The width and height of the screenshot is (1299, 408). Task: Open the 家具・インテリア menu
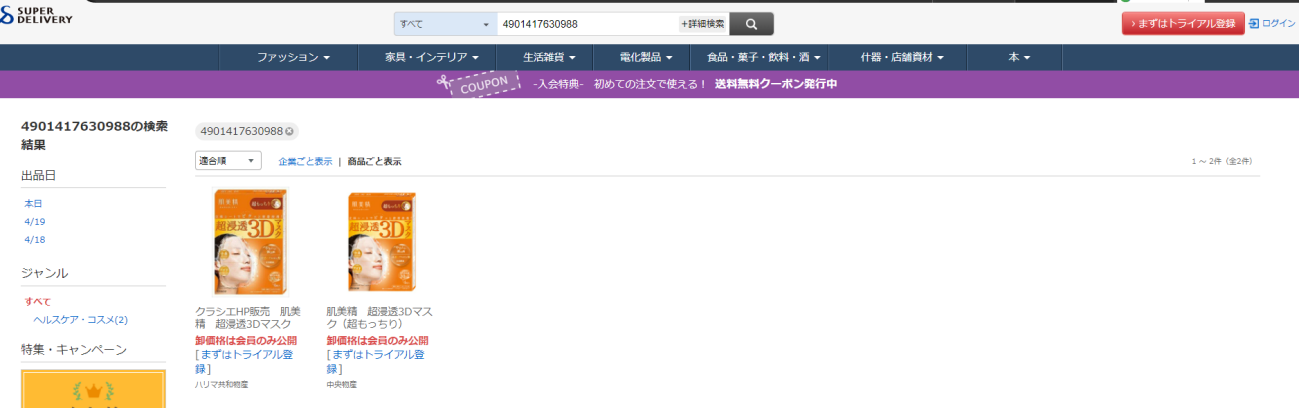click(432, 58)
